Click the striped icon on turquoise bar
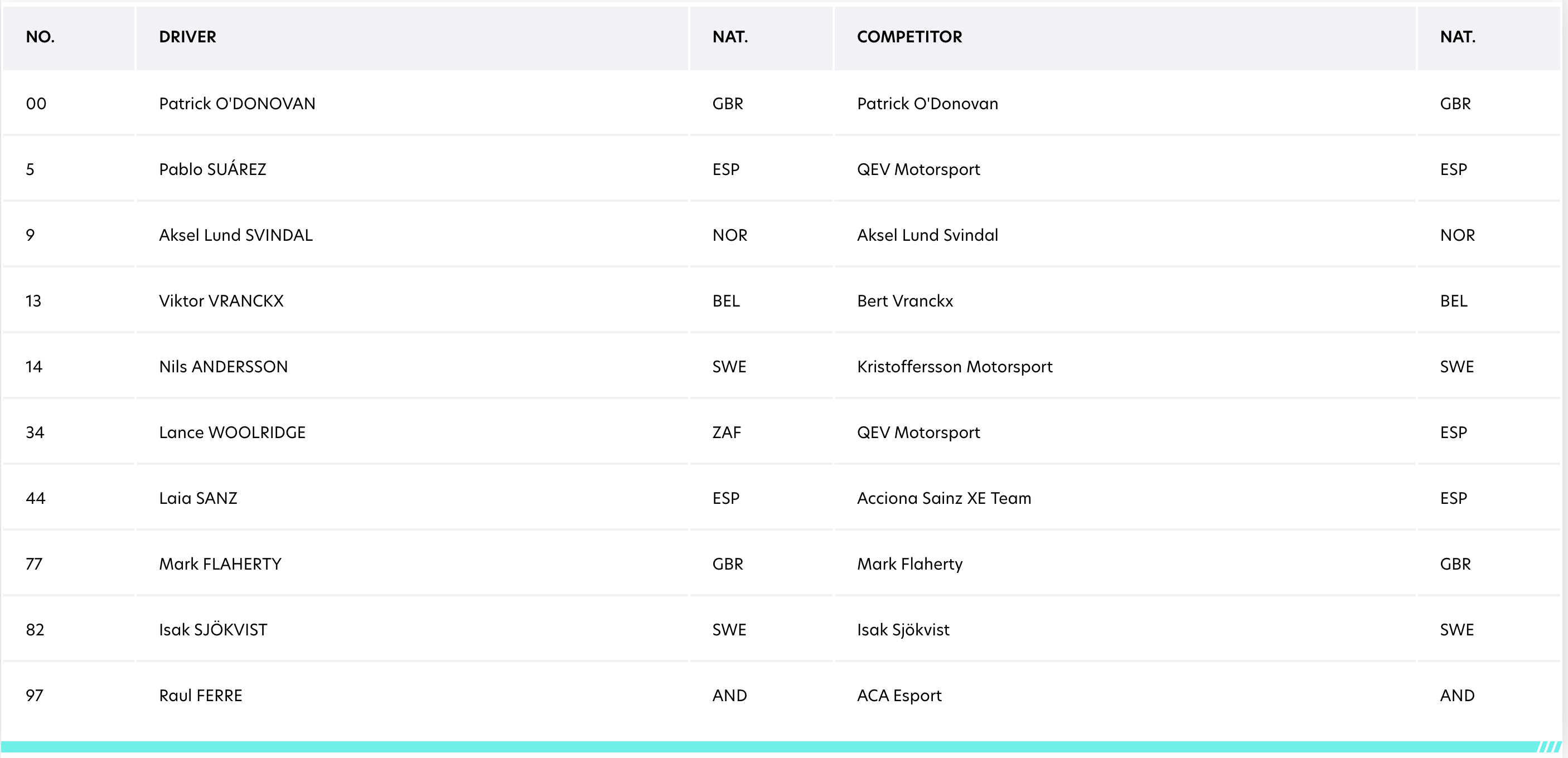Viewport: 1568px width, 758px height. coord(1550,746)
